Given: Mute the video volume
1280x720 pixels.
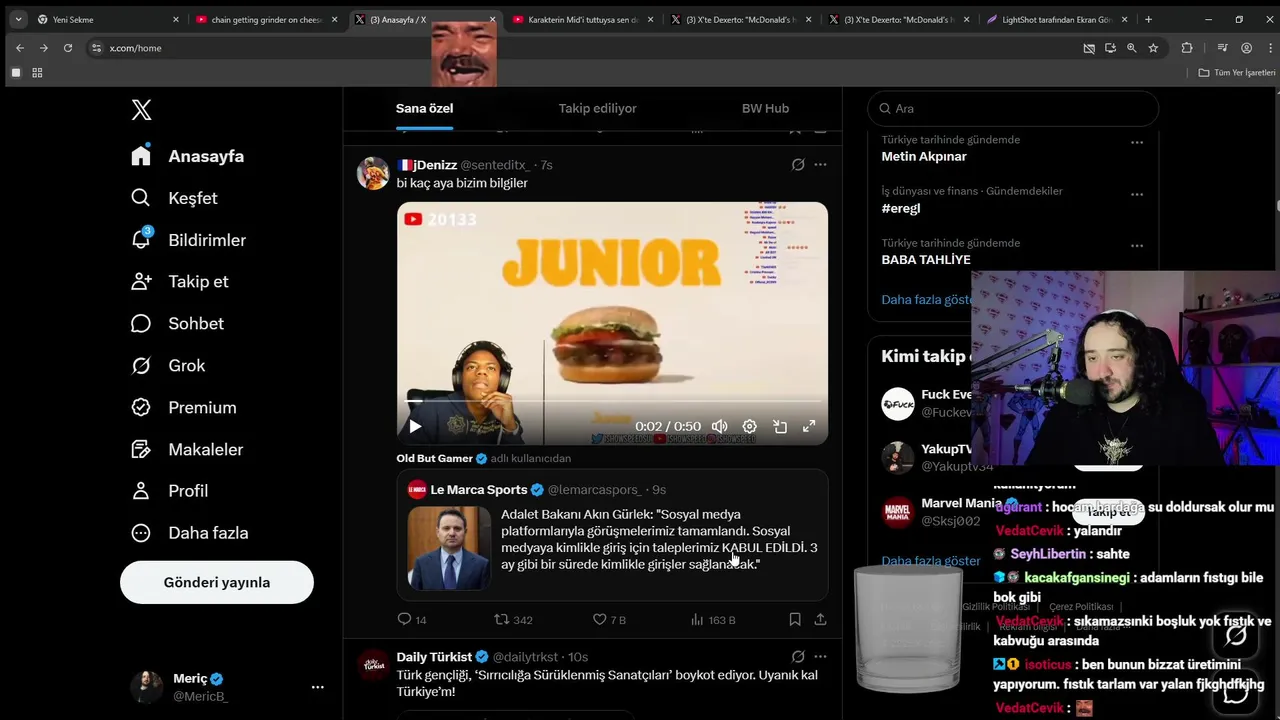Looking at the screenshot, I should click(x=719, y=426).
